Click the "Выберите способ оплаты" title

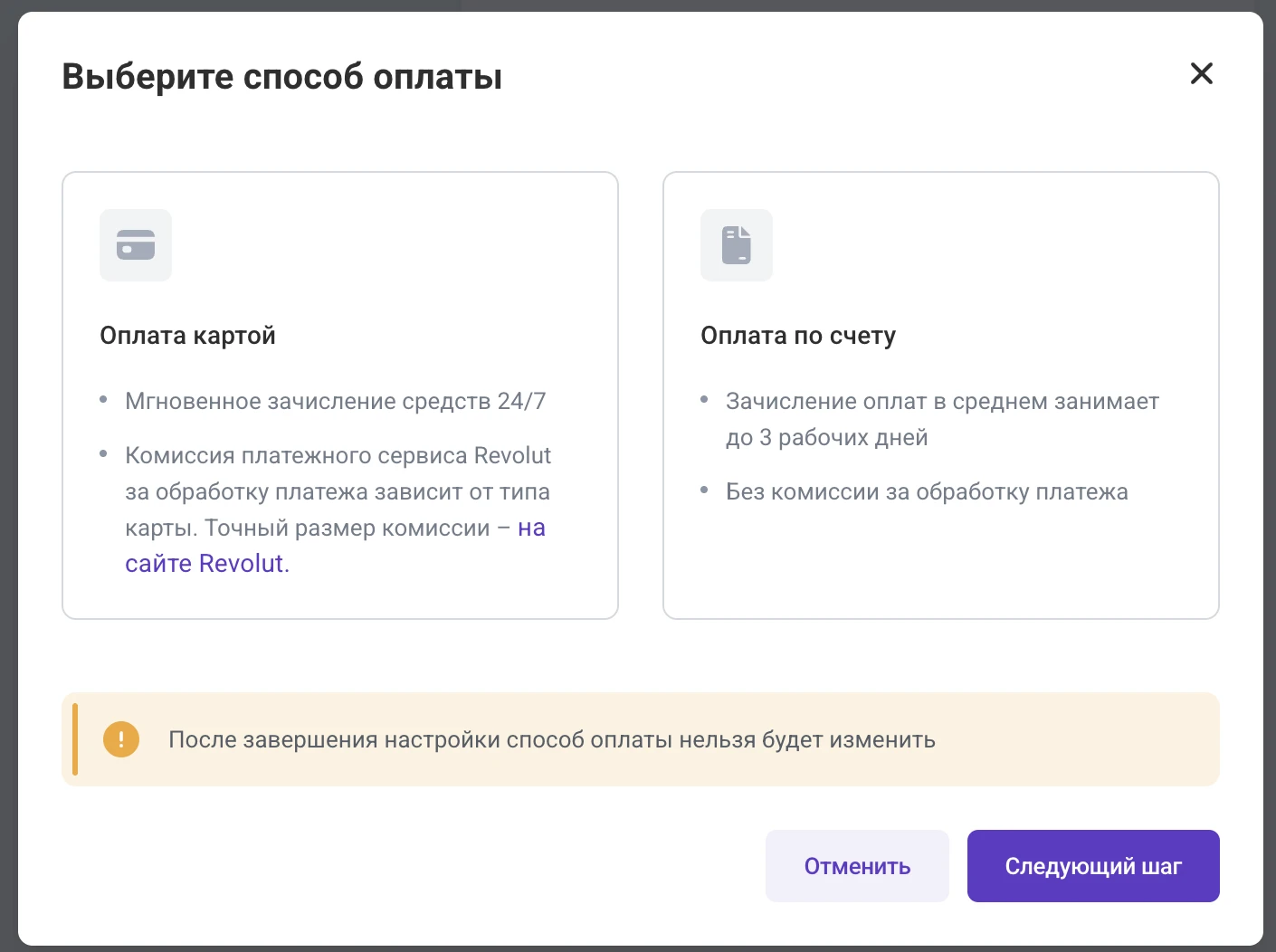(x=281, y=77)
